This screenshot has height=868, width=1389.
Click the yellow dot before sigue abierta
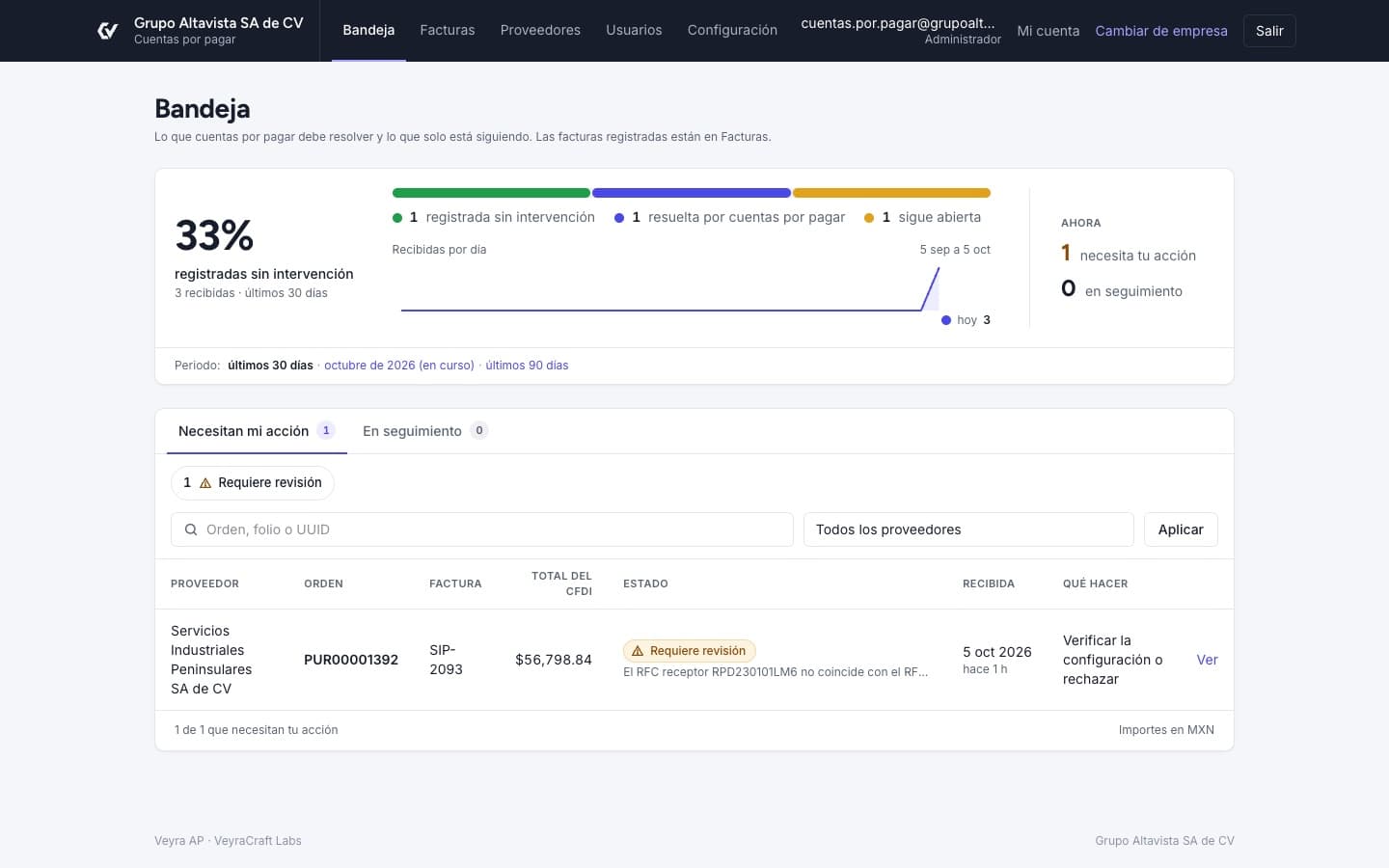tap(869, 218)
